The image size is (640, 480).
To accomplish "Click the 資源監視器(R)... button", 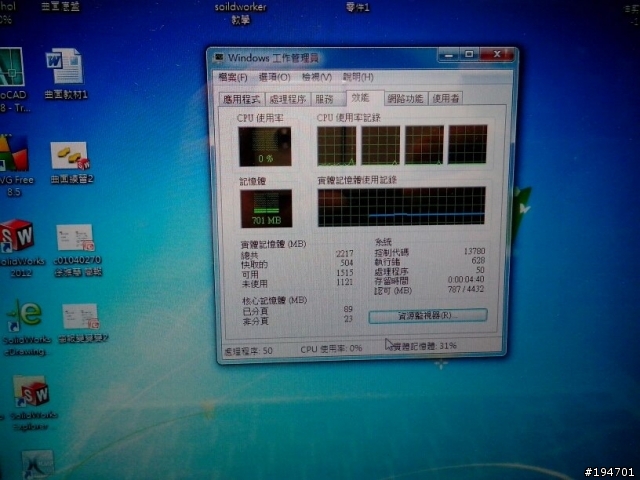I will coord(428,316).
